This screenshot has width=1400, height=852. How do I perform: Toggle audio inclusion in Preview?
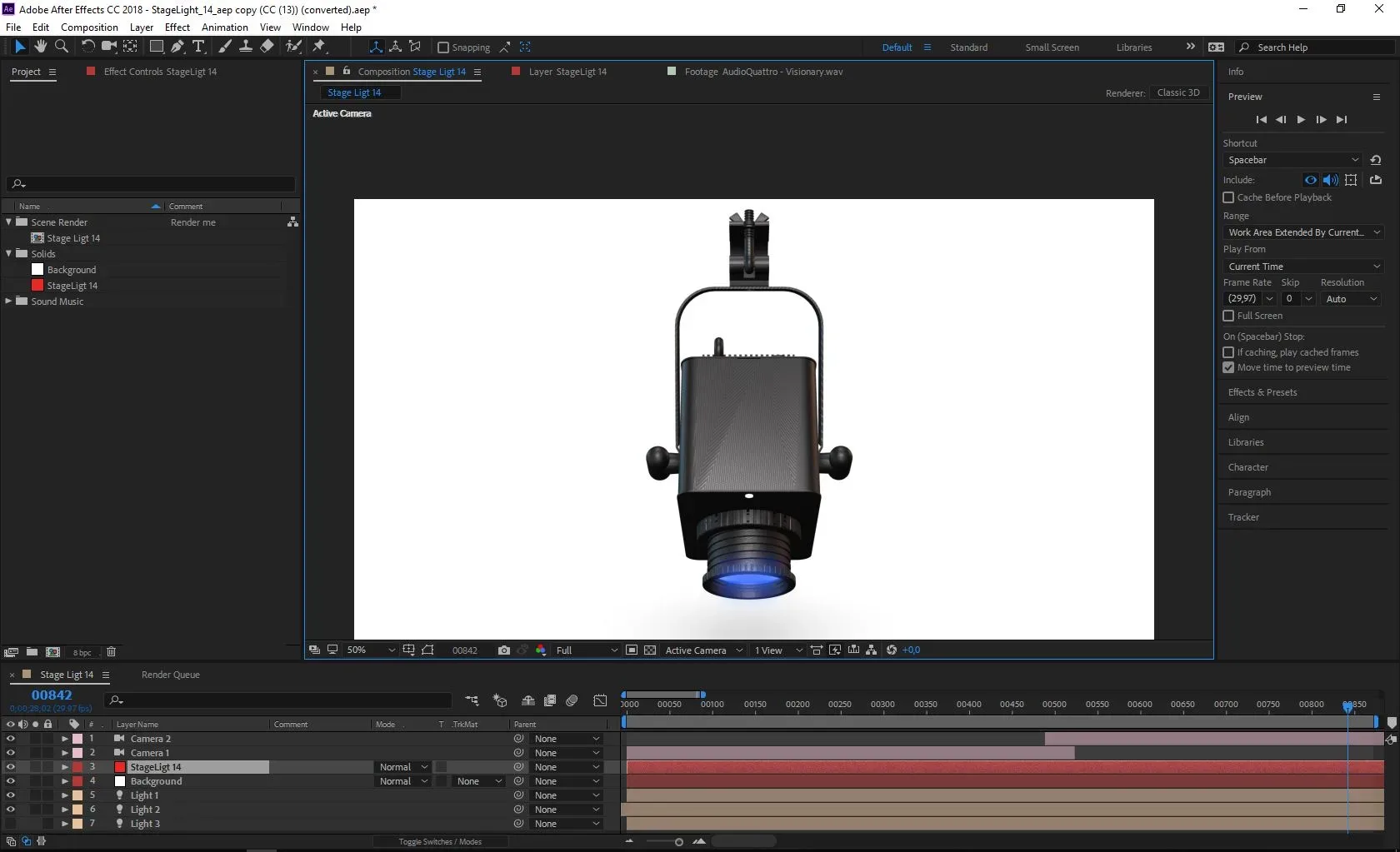1331,180
